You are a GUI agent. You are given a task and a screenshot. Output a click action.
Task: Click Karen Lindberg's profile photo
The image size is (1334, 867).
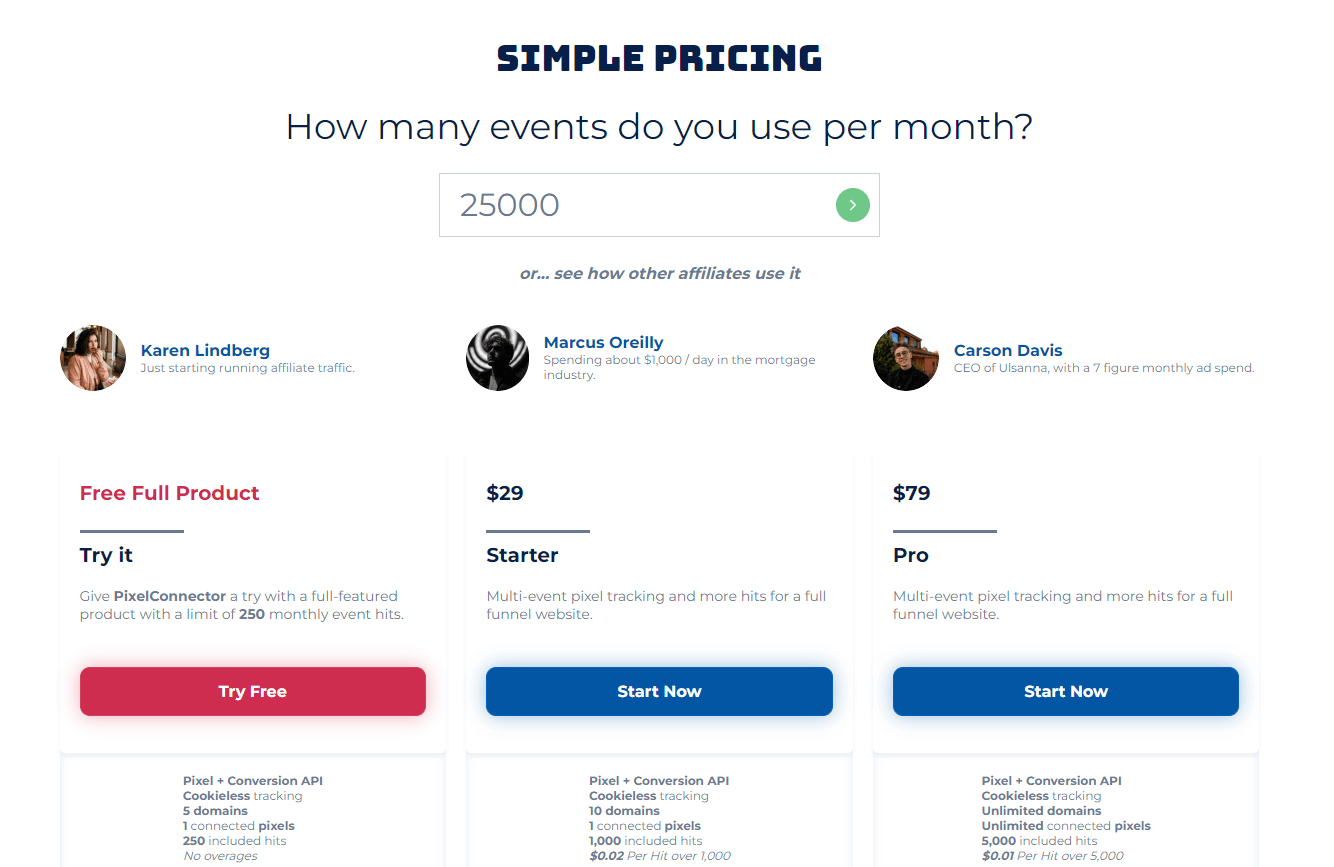pyautogui.click(x=93, y=358)
